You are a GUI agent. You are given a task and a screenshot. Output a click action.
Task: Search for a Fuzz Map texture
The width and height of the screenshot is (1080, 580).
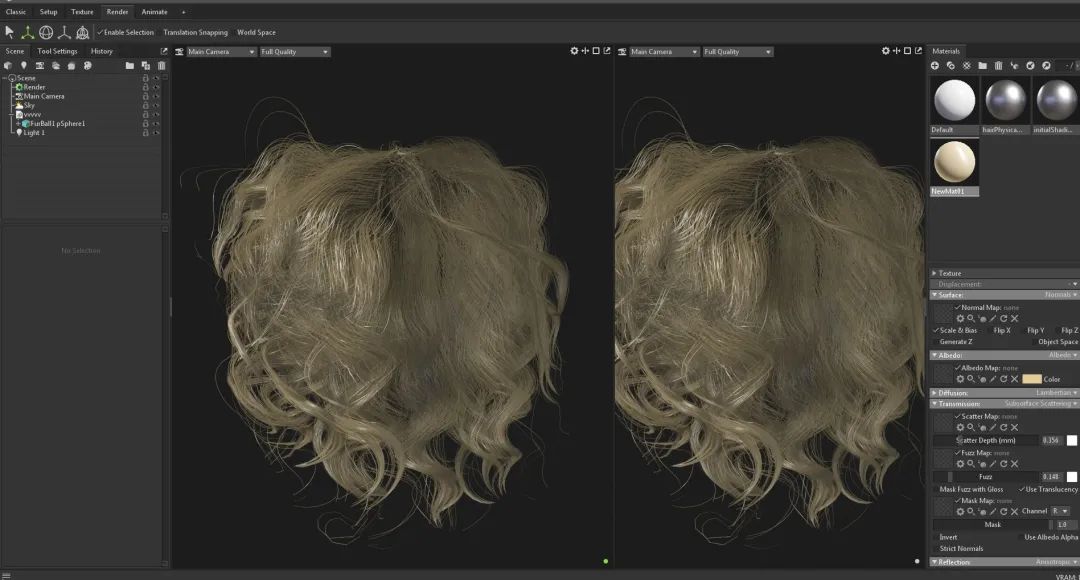(970, 464)
